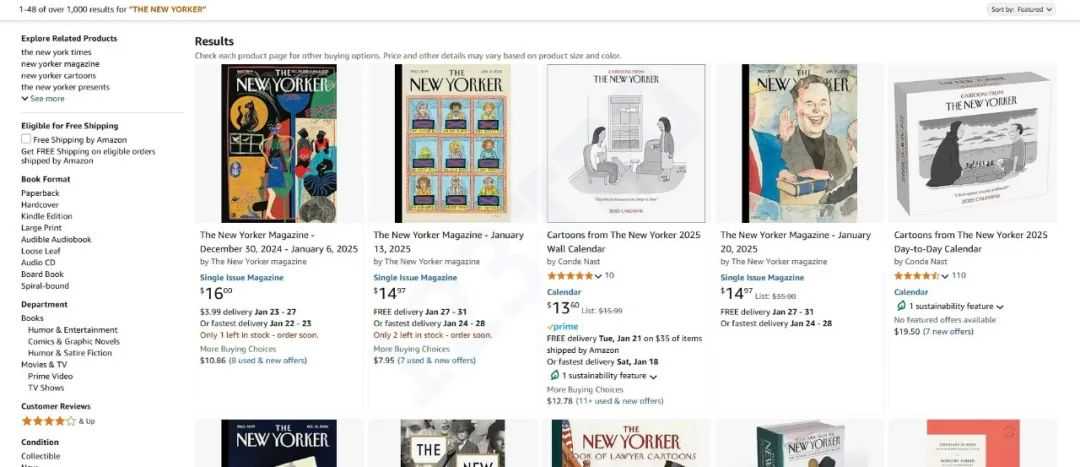The image size is (1080, 467).
Task: Expand See more related products
Action: 43,98
